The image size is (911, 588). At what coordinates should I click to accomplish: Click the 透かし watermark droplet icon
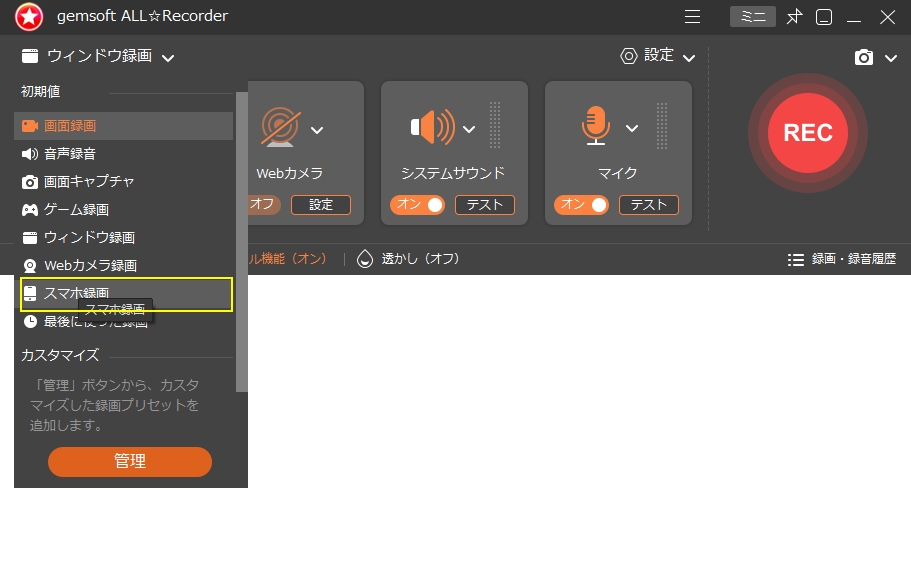pyautogui.click(x=365, y=259)
